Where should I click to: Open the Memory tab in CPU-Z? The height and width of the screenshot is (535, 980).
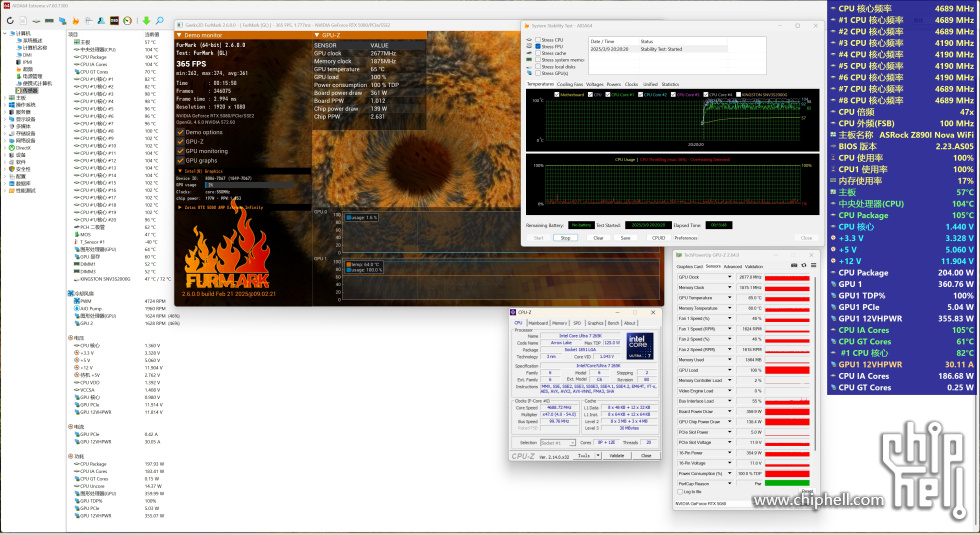559,323
